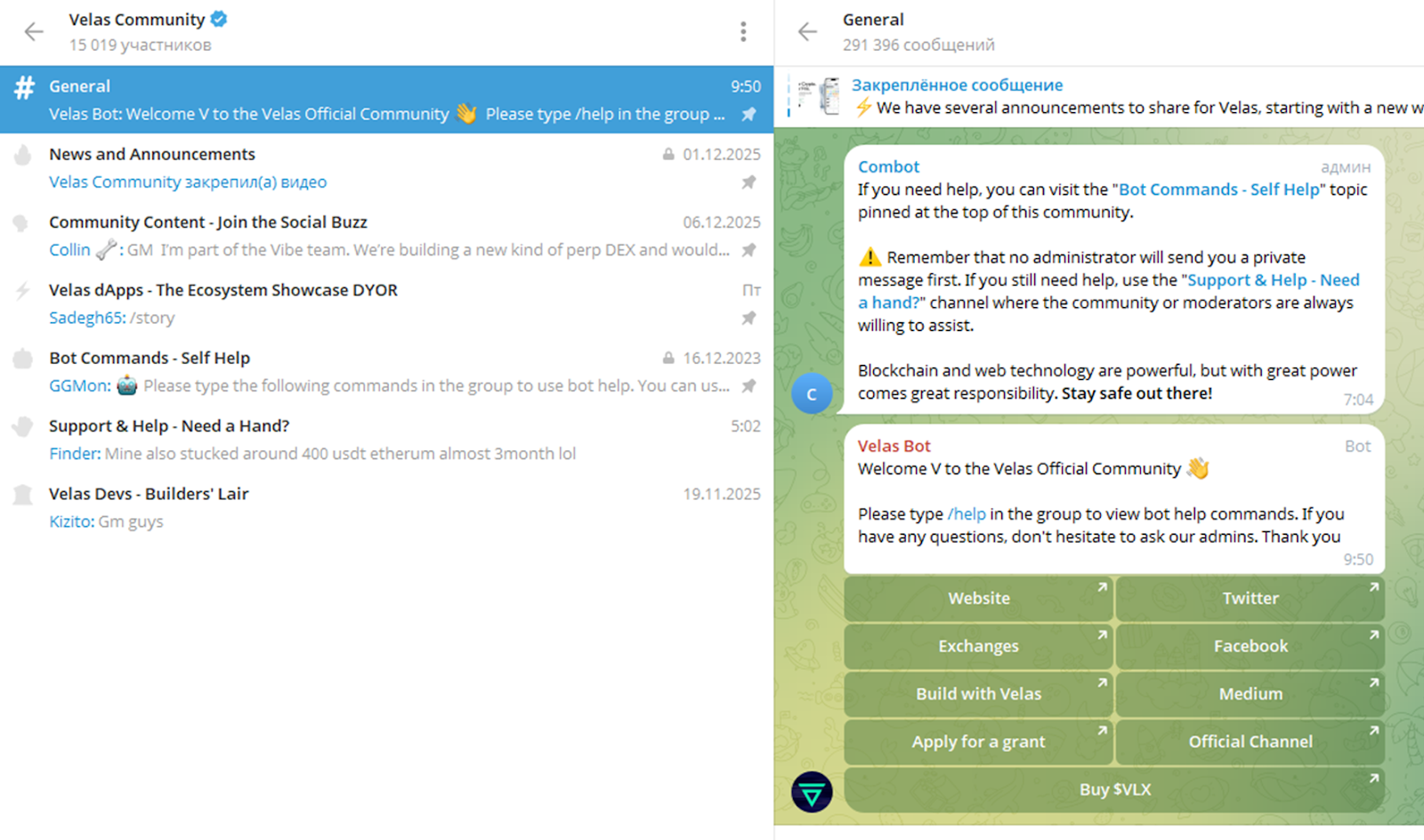Open the Bot Commands - Self Help topic

pyautogui.click(x=387, y=371)
